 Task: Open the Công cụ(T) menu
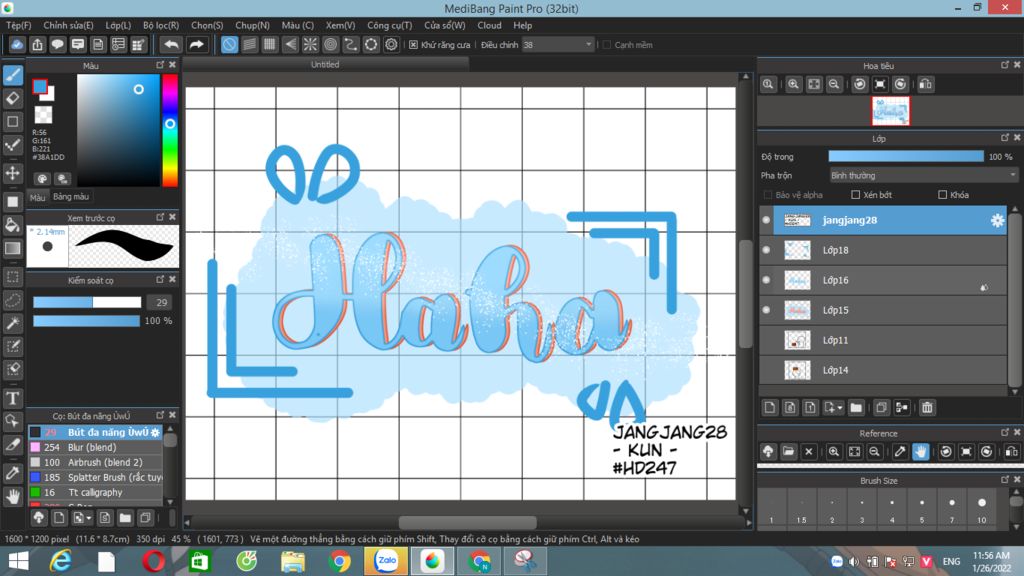(x=389, y=25)
